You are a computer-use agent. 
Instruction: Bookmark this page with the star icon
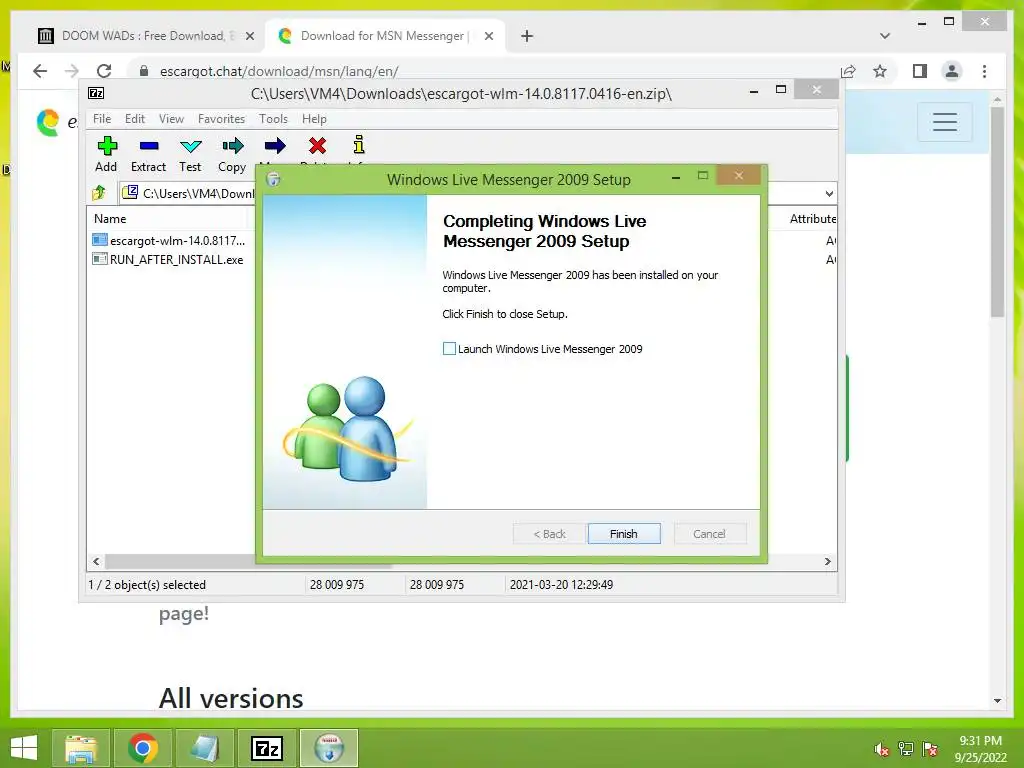[x=880, y=71]
